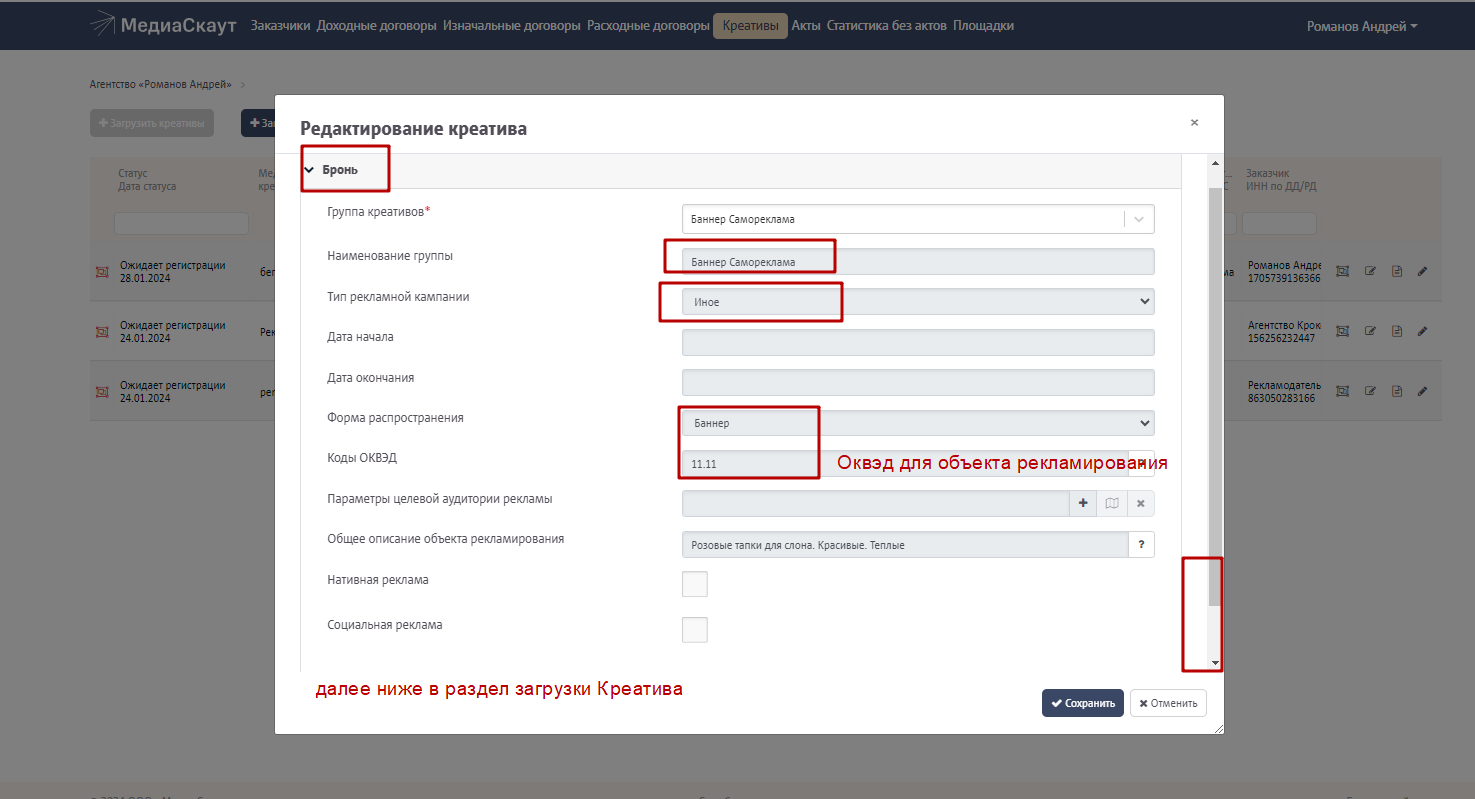Click document icon in Агентство Крок row
This screenshot has width=1475, height=799.
pos(1397,331)
